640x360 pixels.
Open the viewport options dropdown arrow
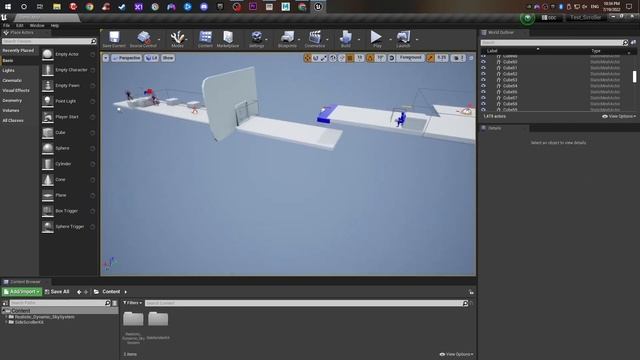pyautogui.click(x=106, y=58)
